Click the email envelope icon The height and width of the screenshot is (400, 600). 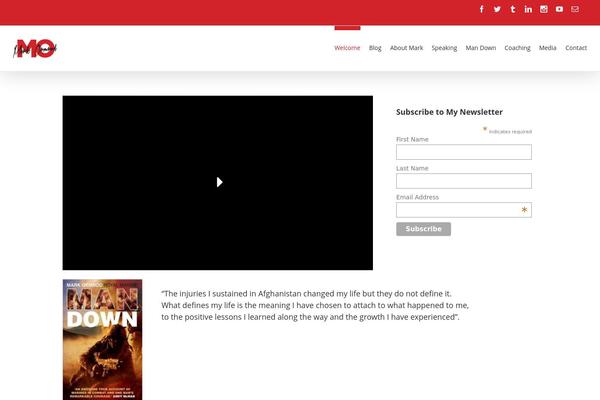coord(575,9)
